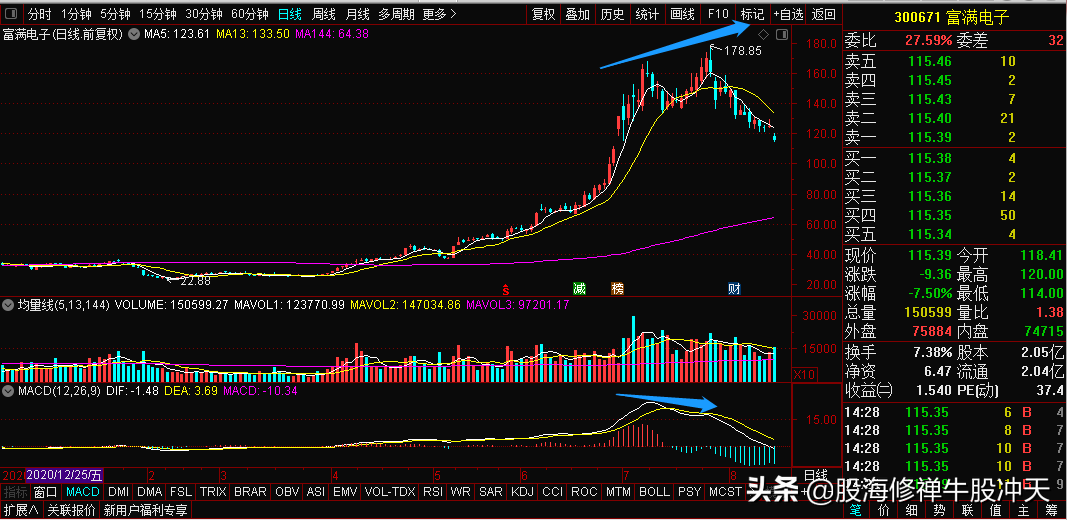
Task: Click the 榜 marker icon on chart
Action: point(617,288)
